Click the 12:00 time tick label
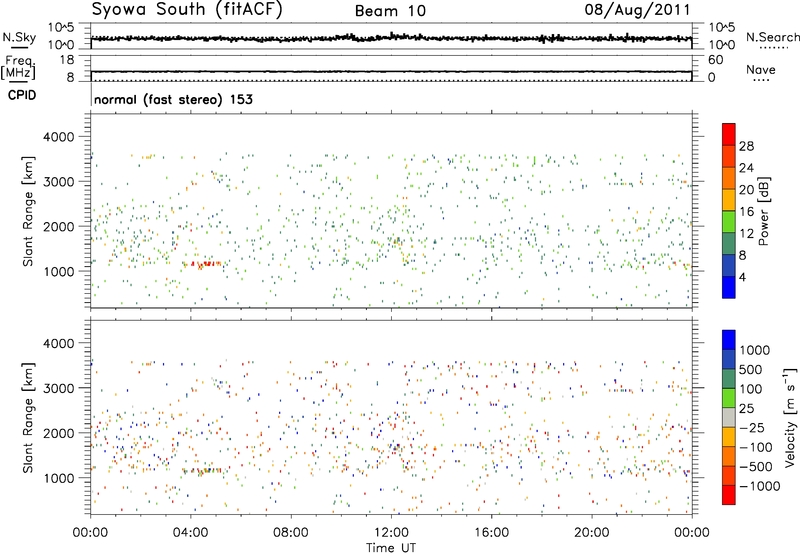 pyautogui.click(x=391, y=533)
